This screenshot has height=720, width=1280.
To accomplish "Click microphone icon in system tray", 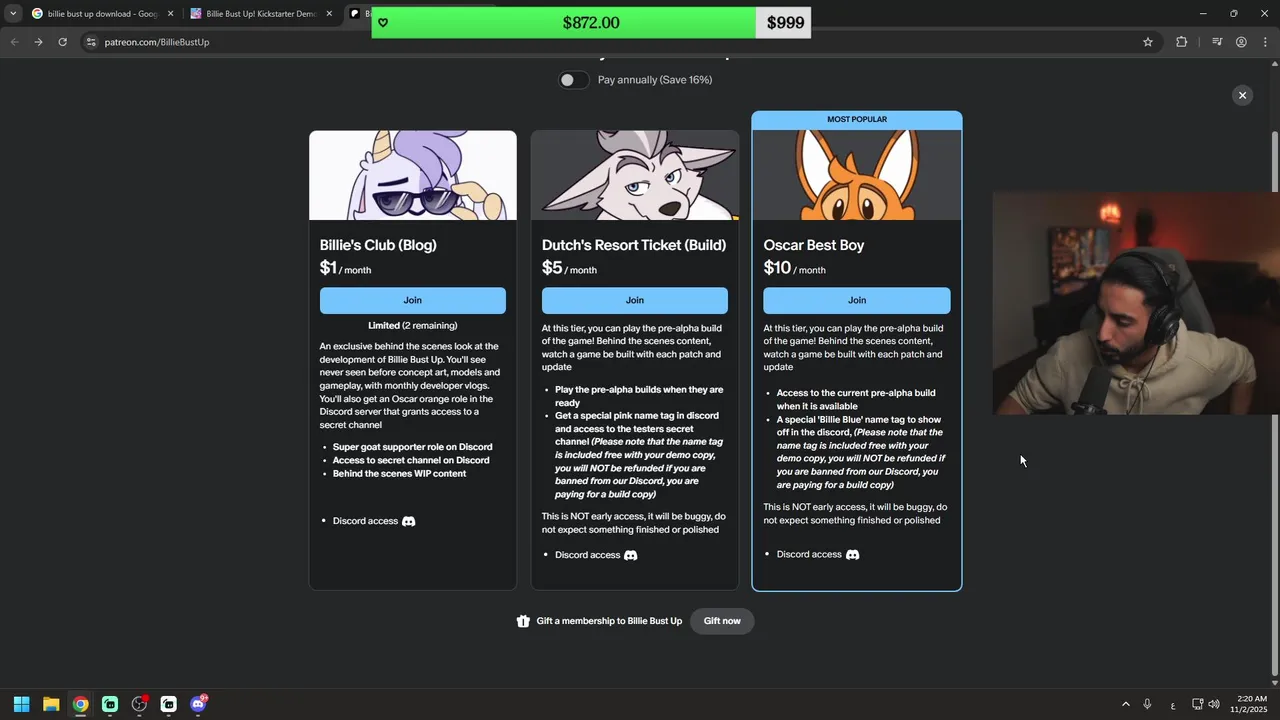I will tap(1147, 704).
